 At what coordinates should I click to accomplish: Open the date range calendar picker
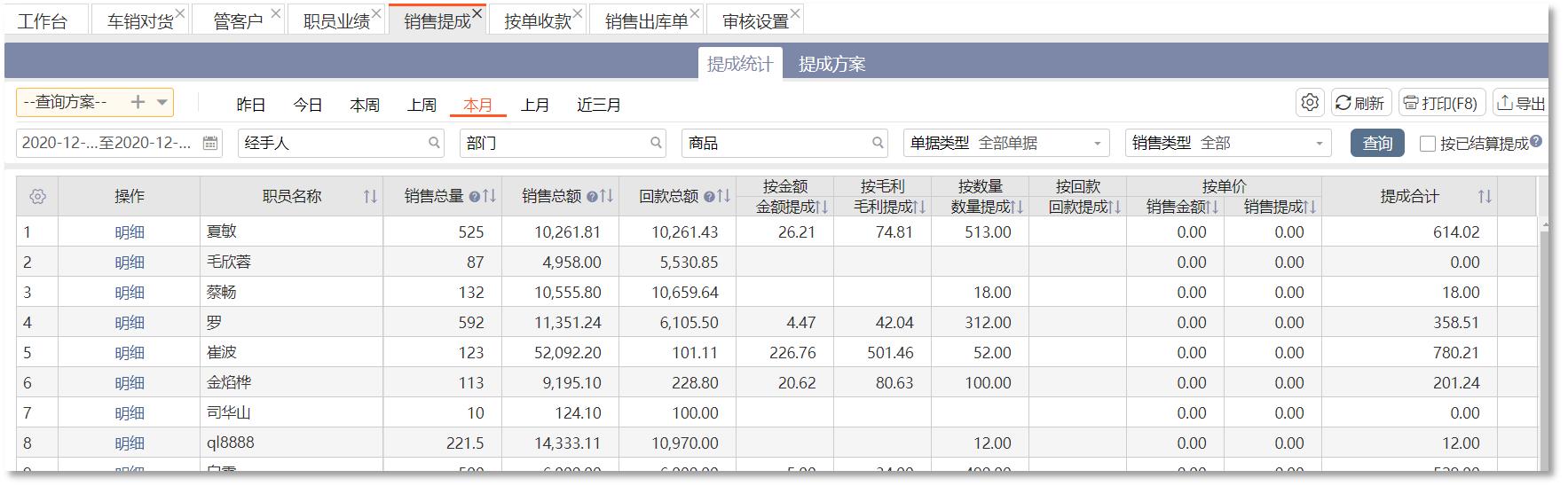point(210,143)
